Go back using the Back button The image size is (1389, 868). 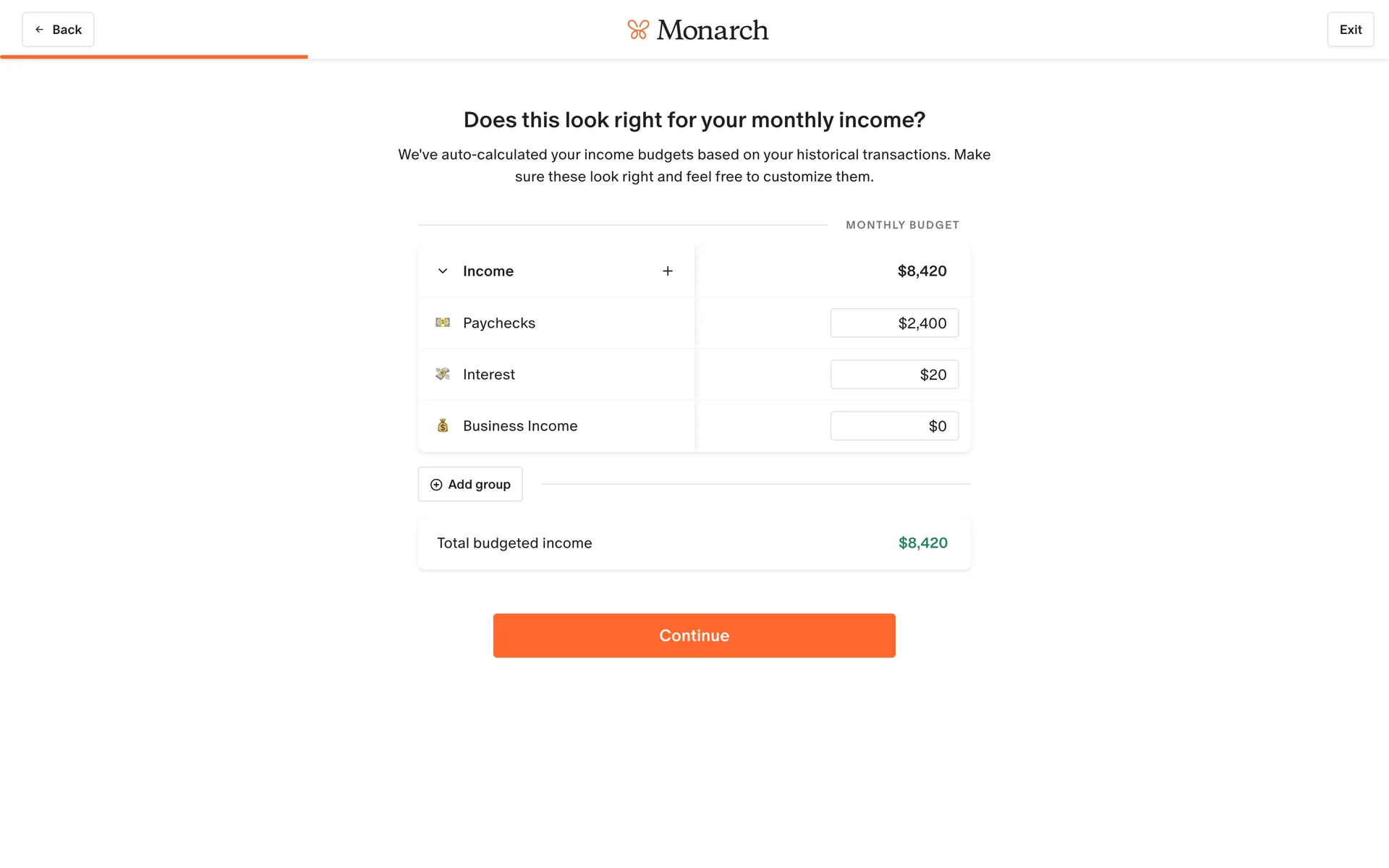pyautogui.click(x=58, y=30)
